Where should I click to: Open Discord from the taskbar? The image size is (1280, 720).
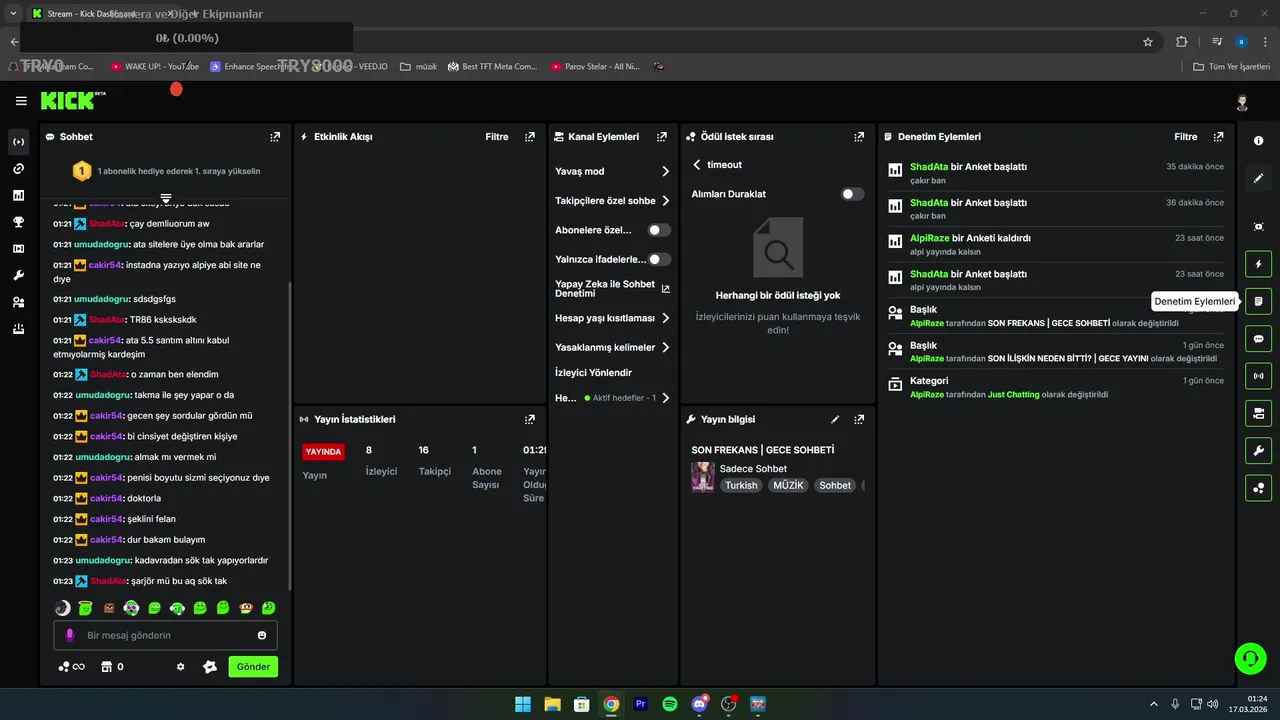700,704
